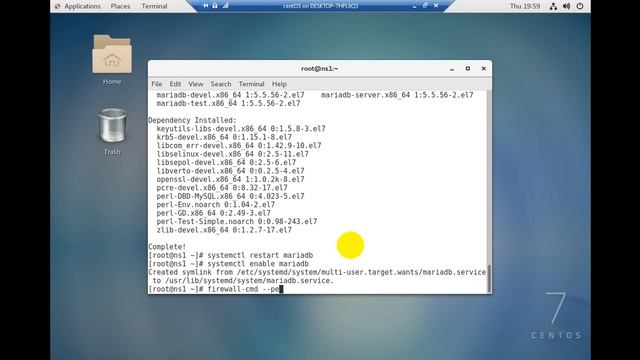Open the Places menu in top bar

(x=120, y=6)
